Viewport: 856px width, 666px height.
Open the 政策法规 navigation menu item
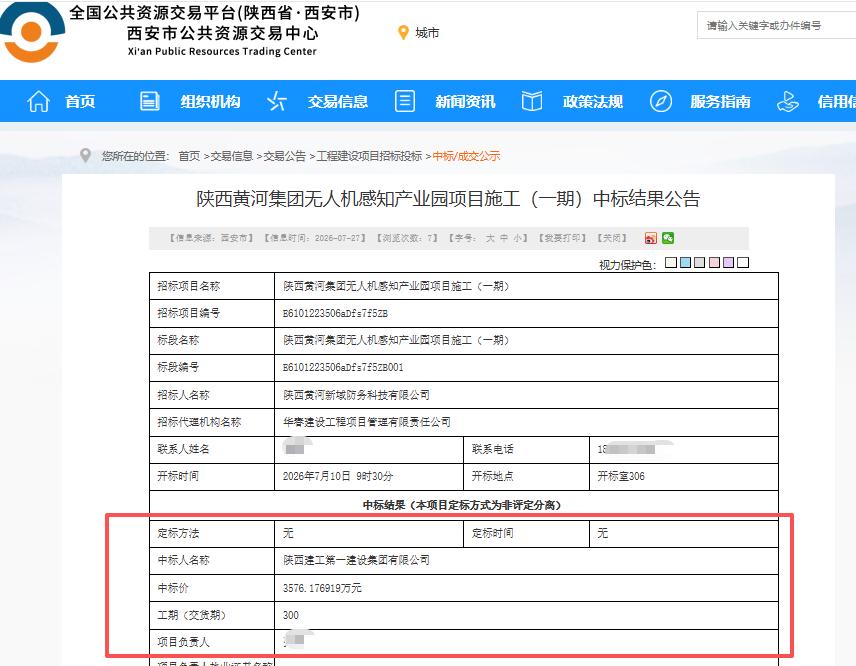coord(593,102)
